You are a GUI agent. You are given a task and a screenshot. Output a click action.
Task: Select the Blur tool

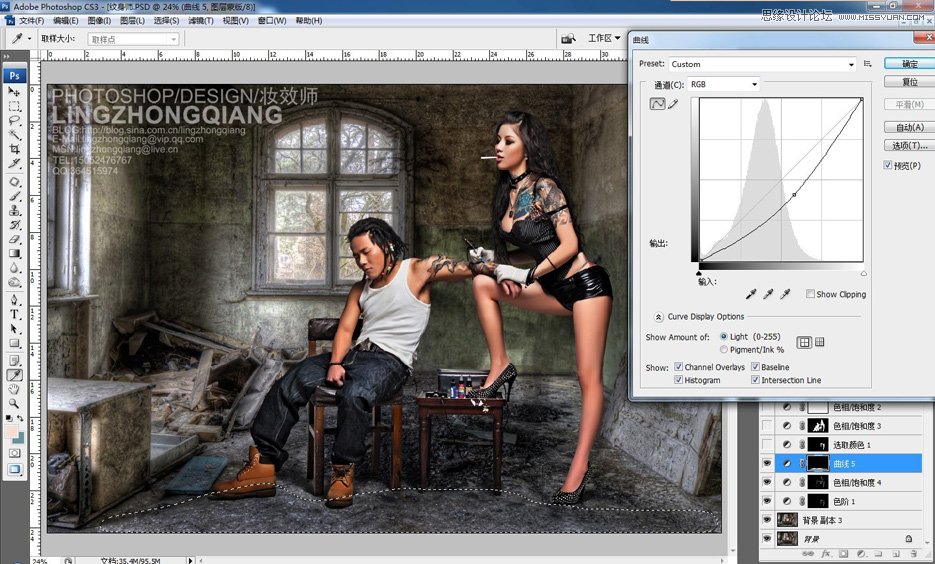(14, 268)
